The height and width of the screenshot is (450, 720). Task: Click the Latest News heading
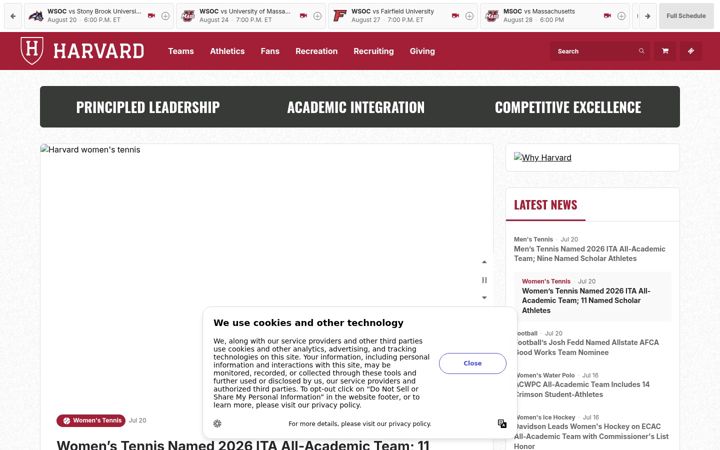pyautogui.click(x=546, y=205)
